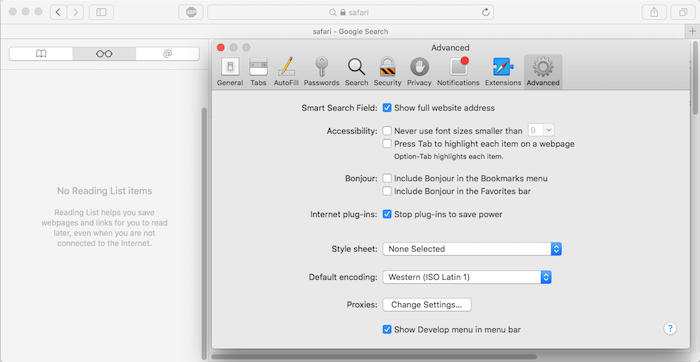The width and height of the screenshot is (700, 362).
Task: Click the Safari forward button
Action: [75, 12]
